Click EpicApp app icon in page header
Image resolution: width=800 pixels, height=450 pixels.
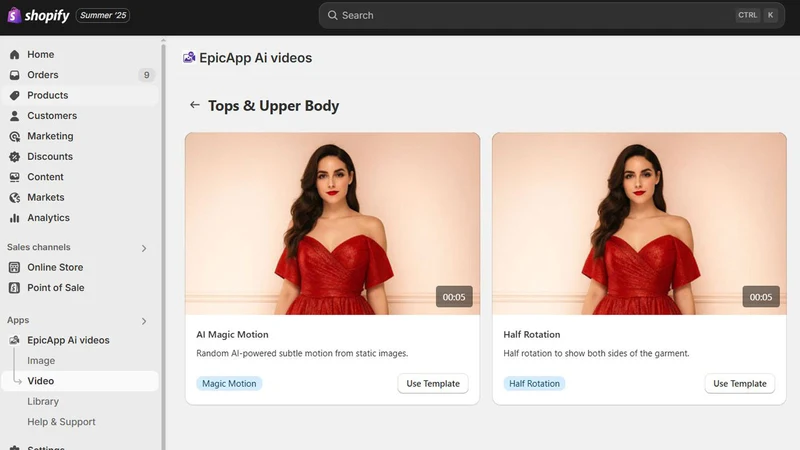click(189, 58)
